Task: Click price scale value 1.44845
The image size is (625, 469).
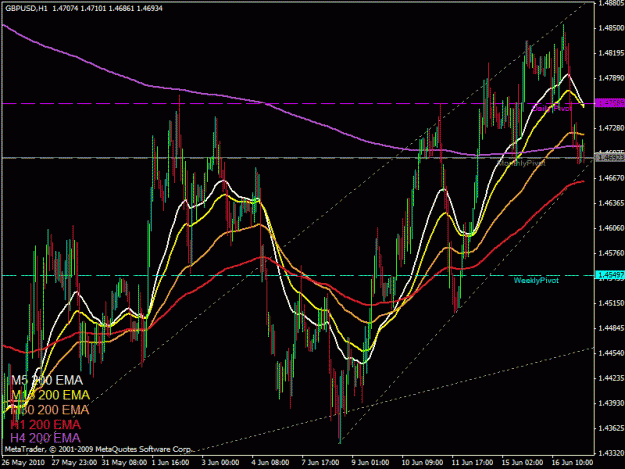Action: 611,328
